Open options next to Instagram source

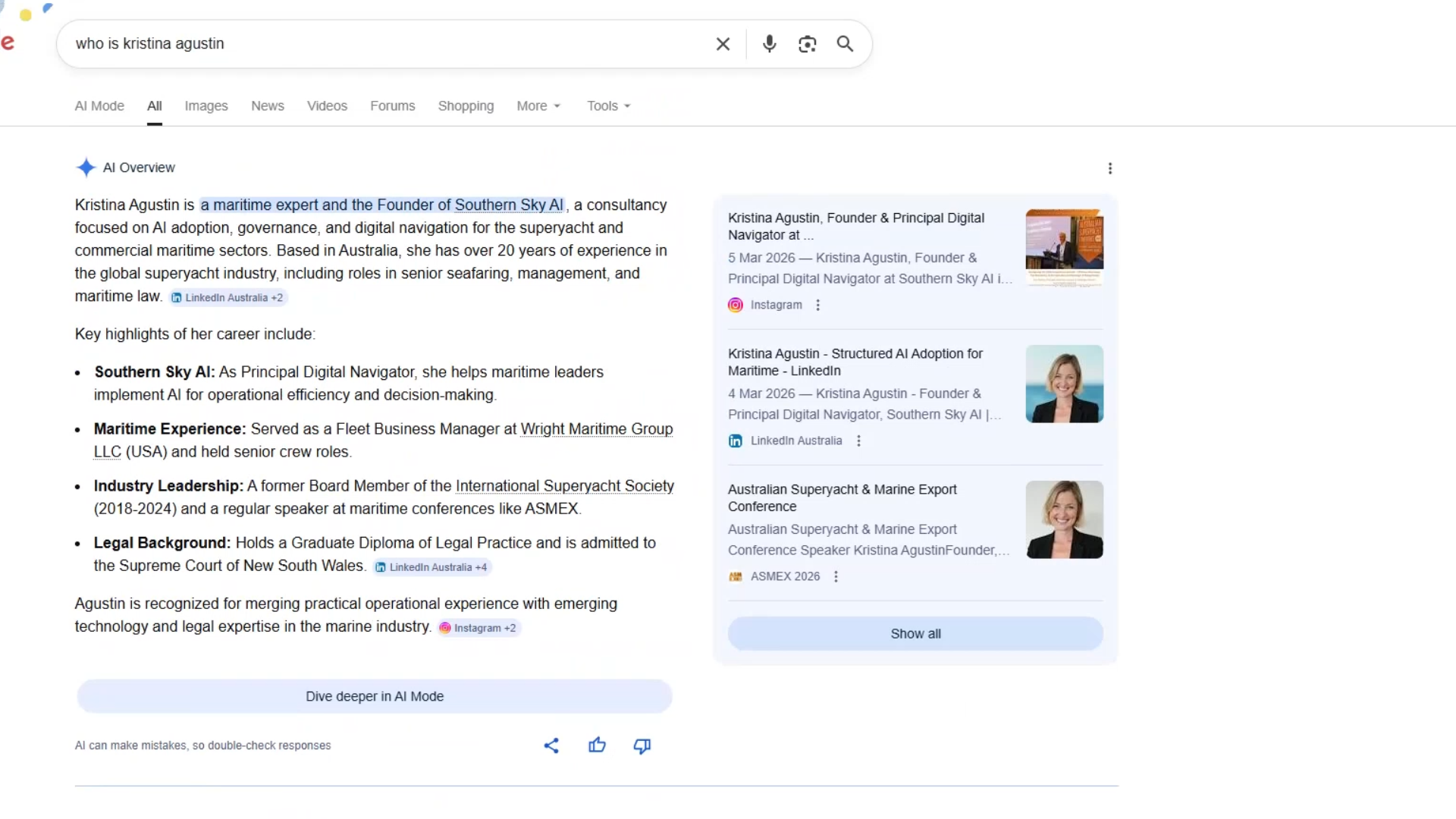coord(817,305)
